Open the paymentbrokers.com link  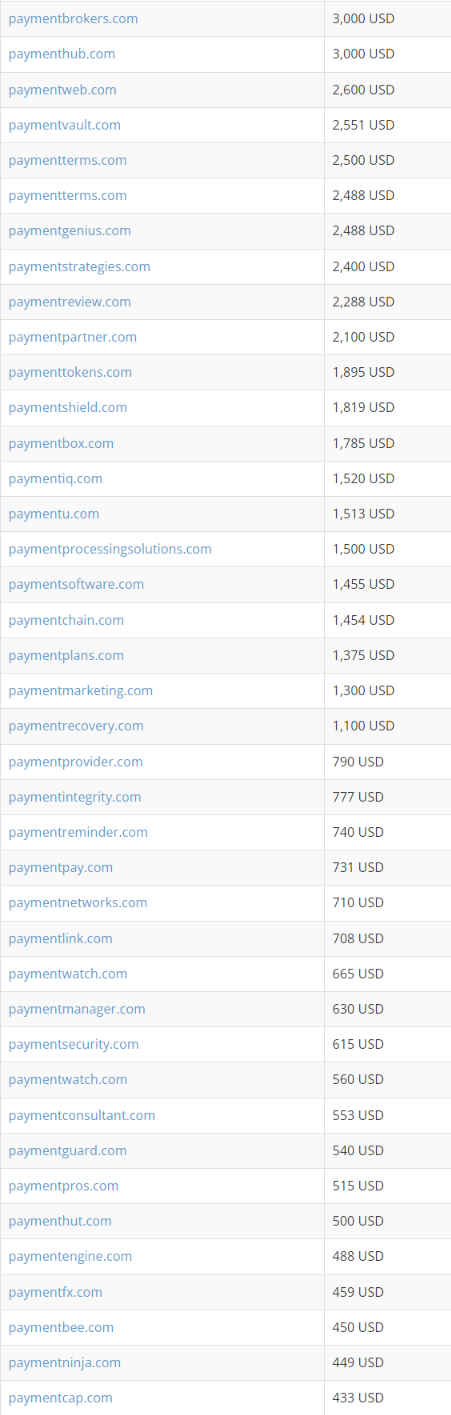coord(73,19)
